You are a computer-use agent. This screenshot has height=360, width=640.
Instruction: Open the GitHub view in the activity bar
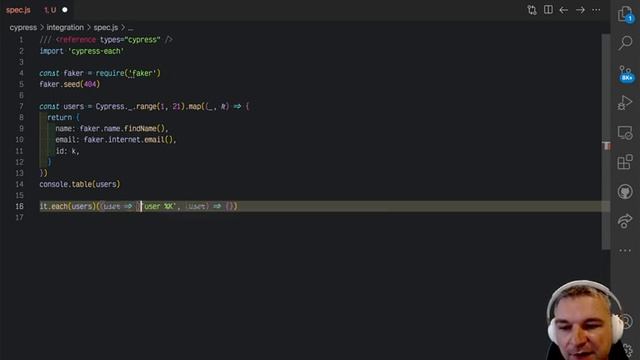625,191
